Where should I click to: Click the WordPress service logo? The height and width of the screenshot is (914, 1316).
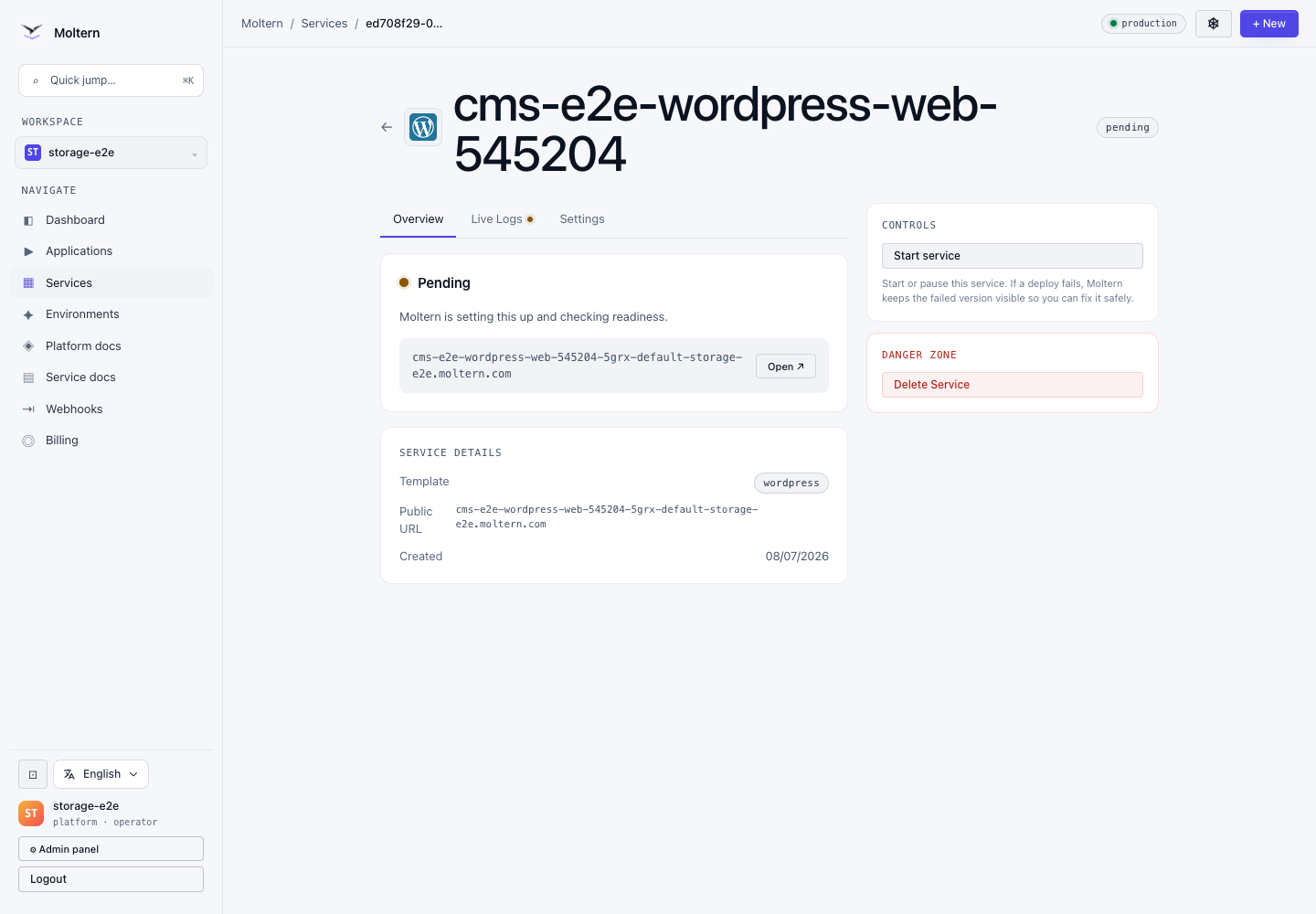click(x=423, y=127)
